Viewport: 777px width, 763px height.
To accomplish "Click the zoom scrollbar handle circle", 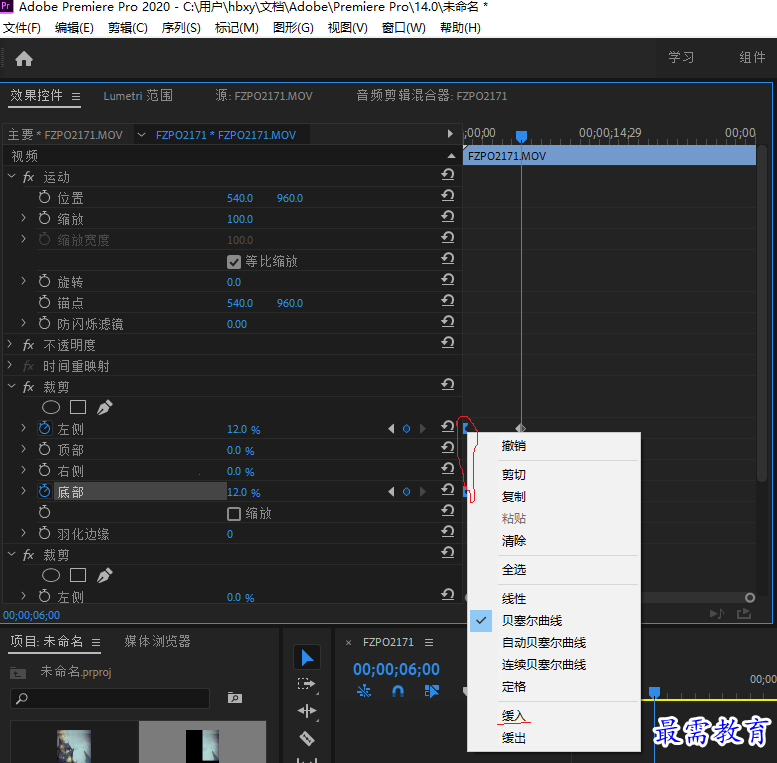I will [x=750, y=598].
